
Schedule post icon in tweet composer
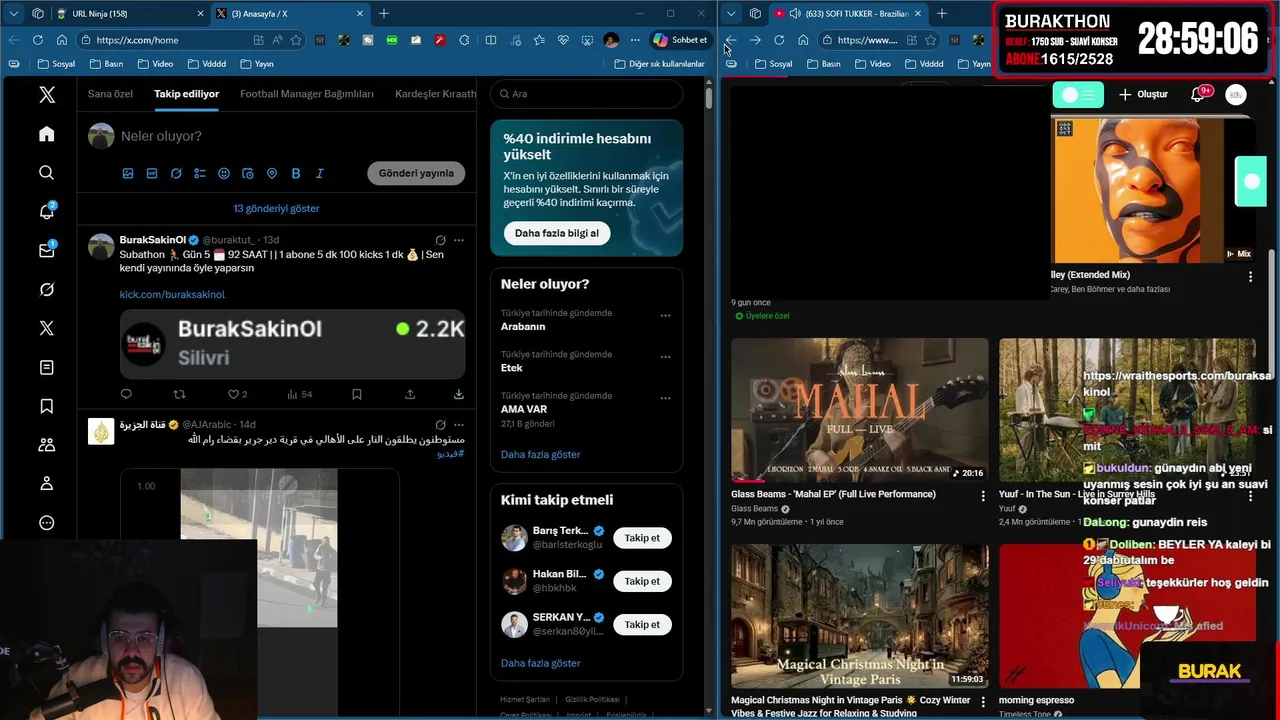248,173
